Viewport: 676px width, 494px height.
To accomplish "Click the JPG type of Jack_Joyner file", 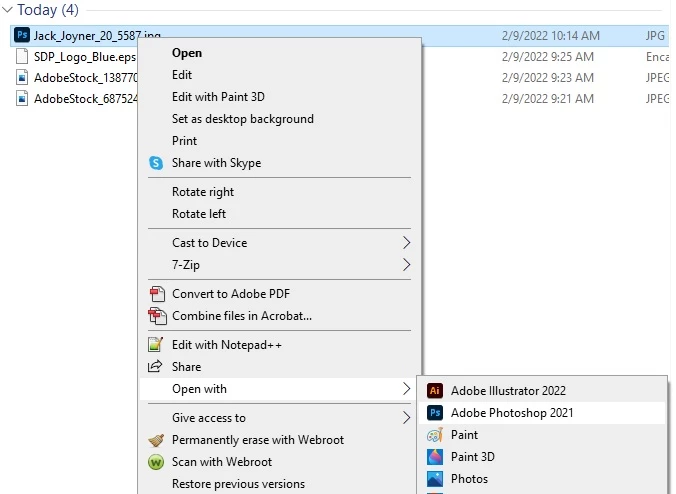I will click(655, 35).
